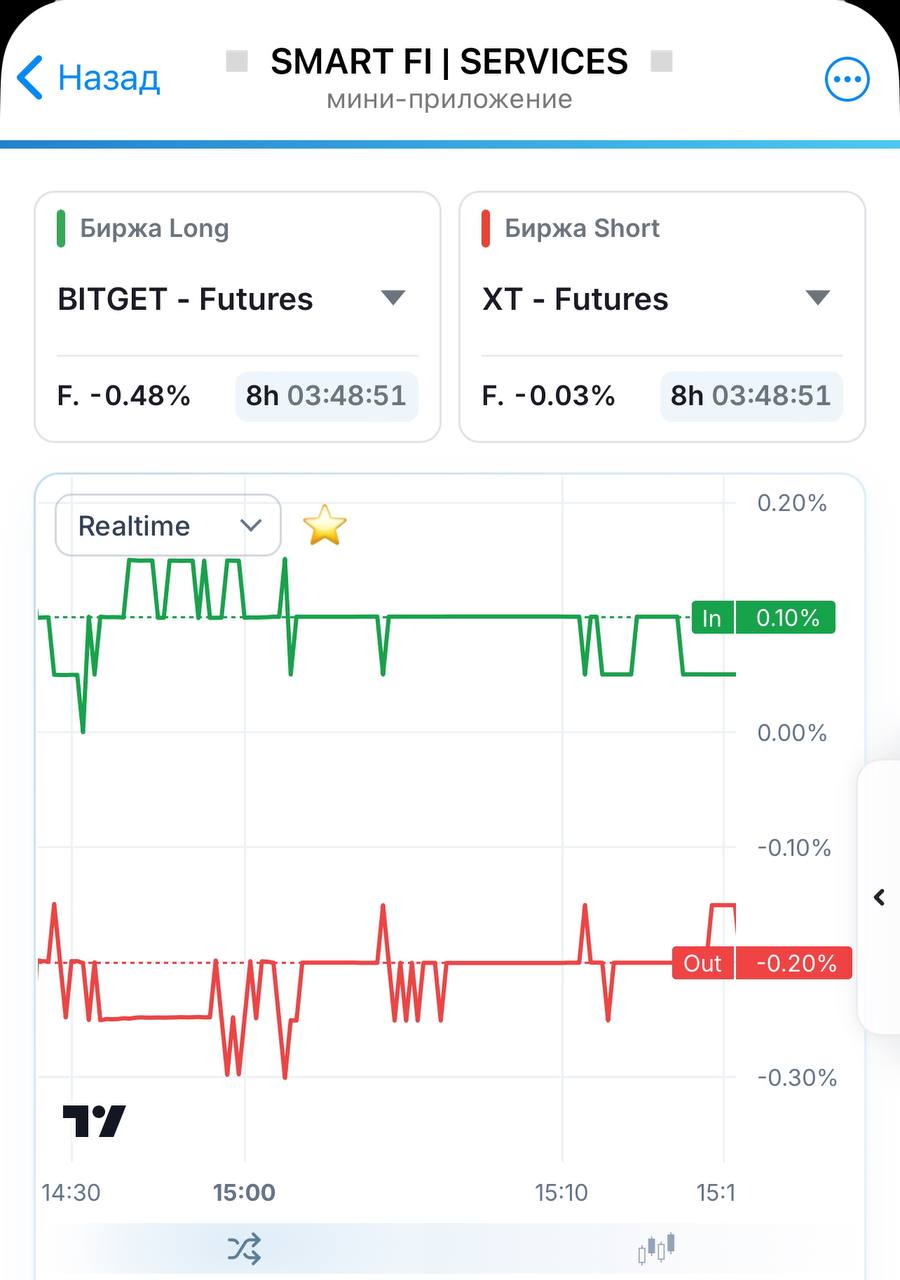Open the XT - Futures exchange dropdown

coord(661,298)
